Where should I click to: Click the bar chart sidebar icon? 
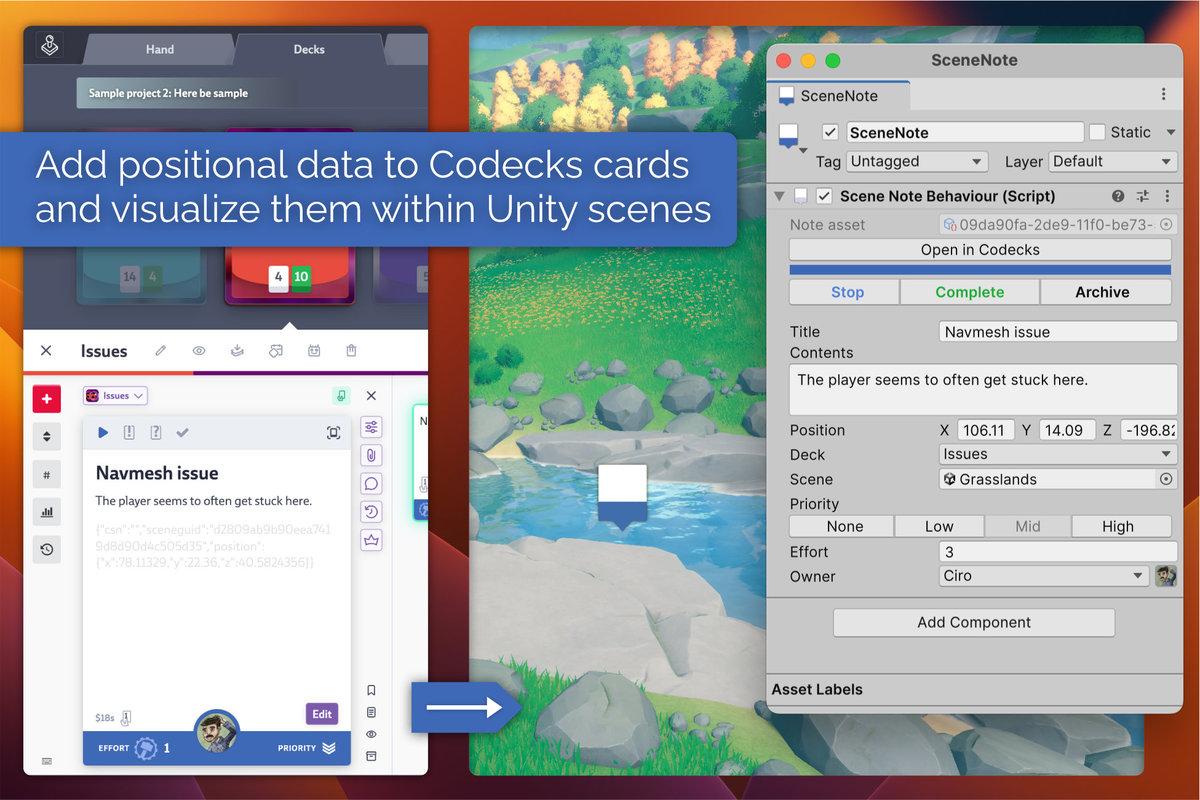(x=47, y=512)
